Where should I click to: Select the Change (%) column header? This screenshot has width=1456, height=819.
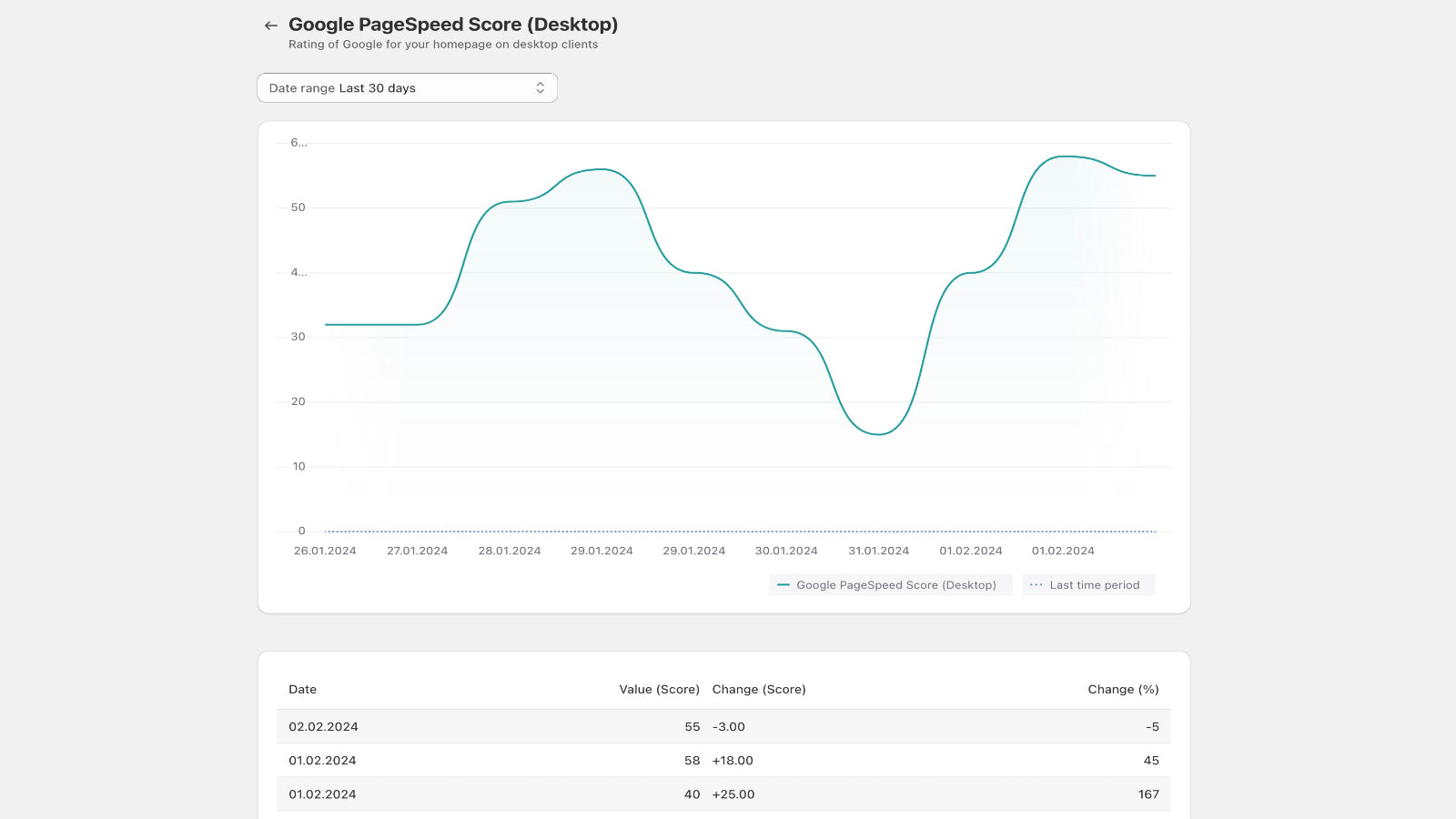(x=1123, y=689)
